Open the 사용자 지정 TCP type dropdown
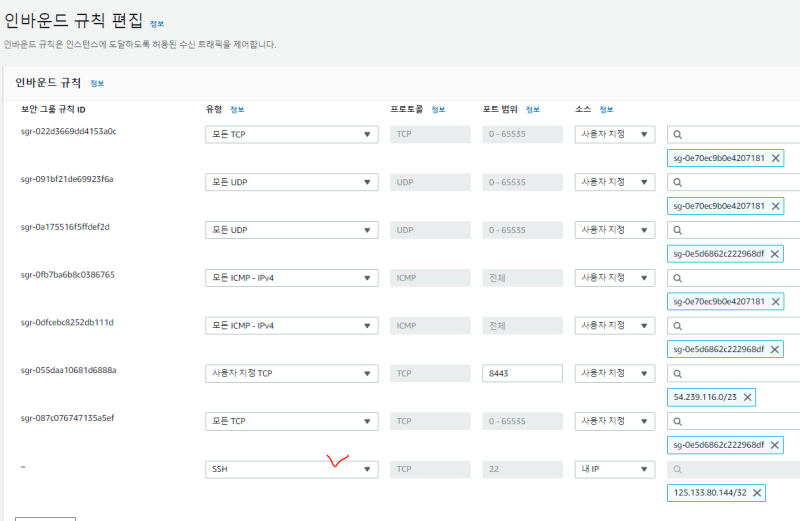 tap(291, 373)
